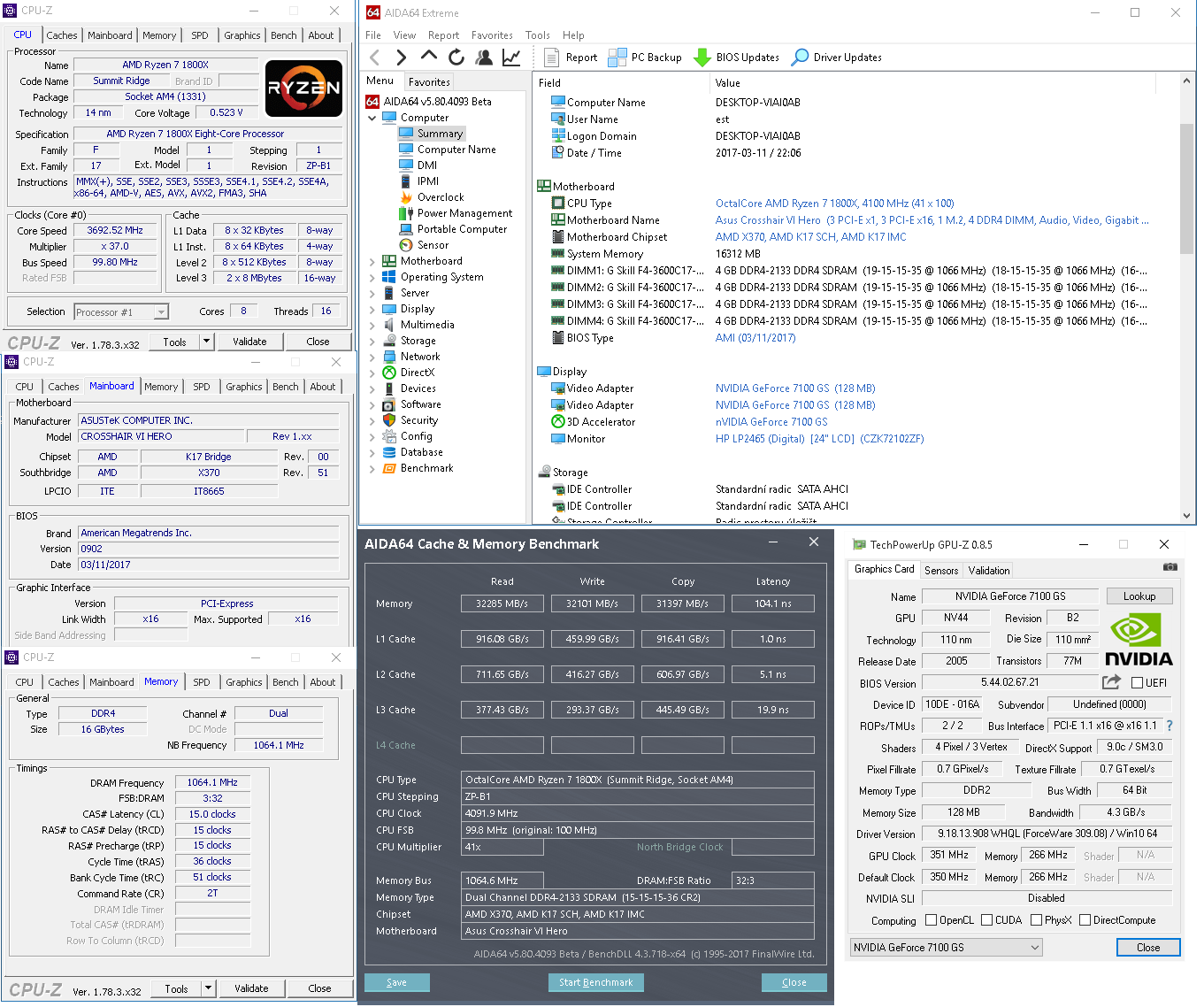
Task: Click Start Benchmark in AIDA64 benchmark
Action: pos(596,982)
